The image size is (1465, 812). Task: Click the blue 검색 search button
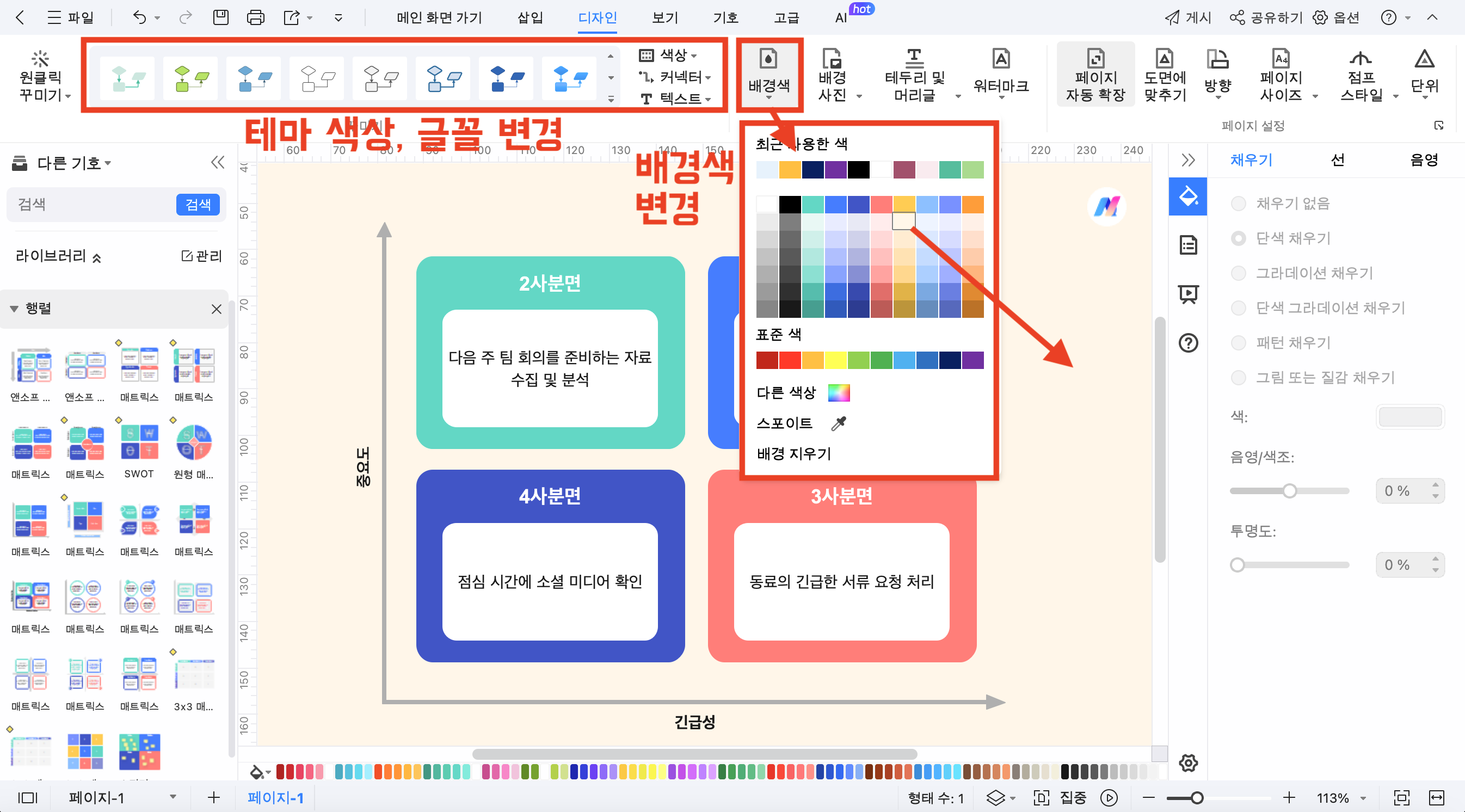(198, 204)
